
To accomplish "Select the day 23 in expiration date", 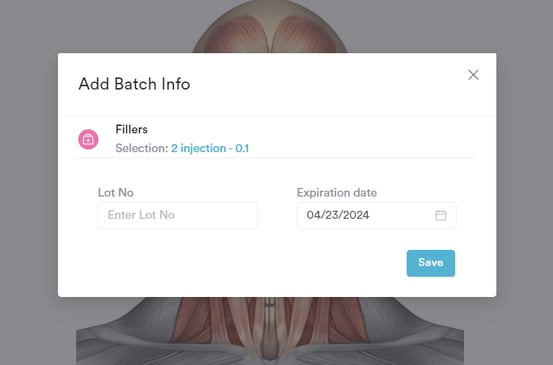I will point(331,215).
